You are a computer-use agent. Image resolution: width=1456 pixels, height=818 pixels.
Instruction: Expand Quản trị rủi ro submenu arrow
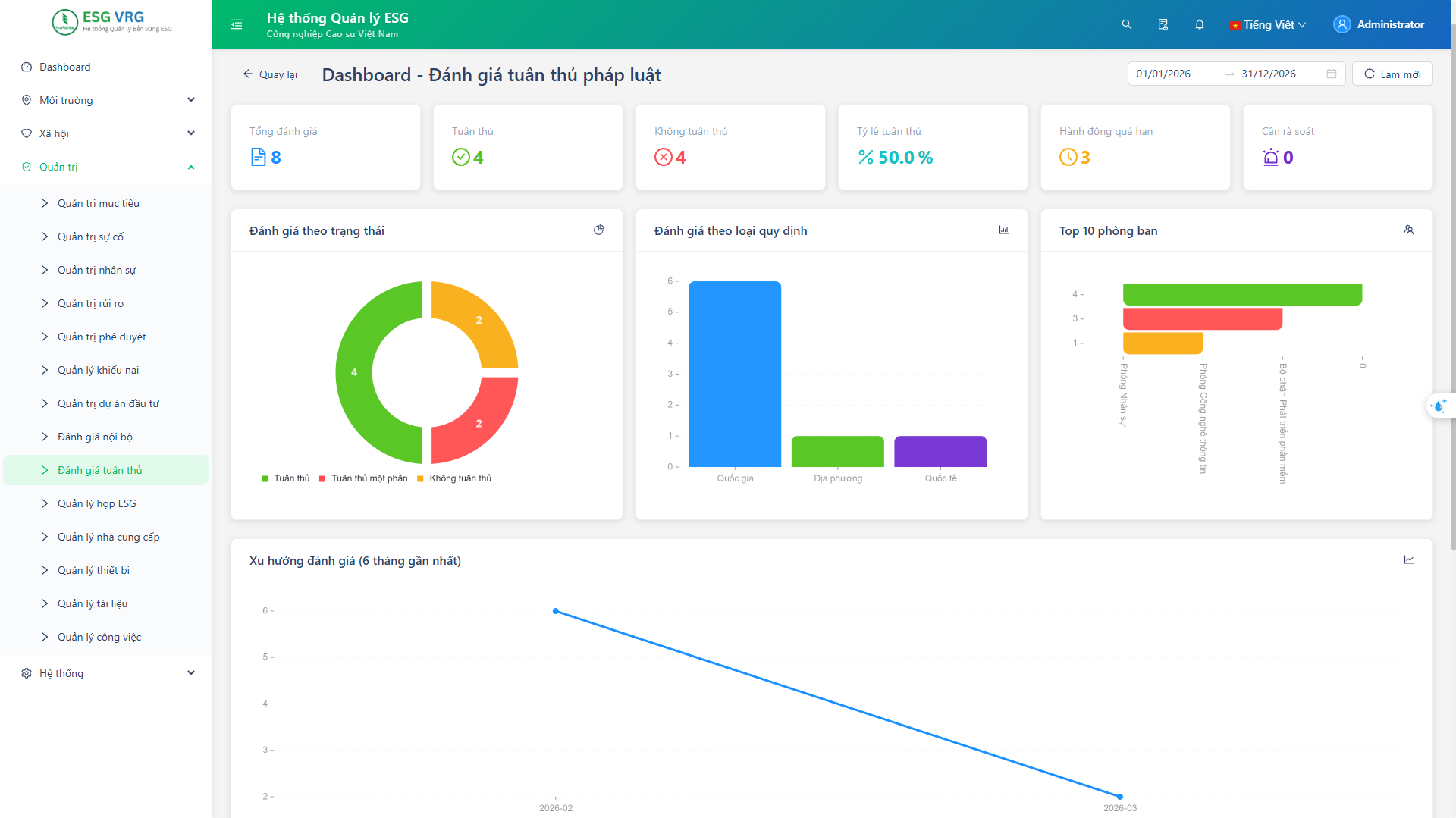click(45, 303)
